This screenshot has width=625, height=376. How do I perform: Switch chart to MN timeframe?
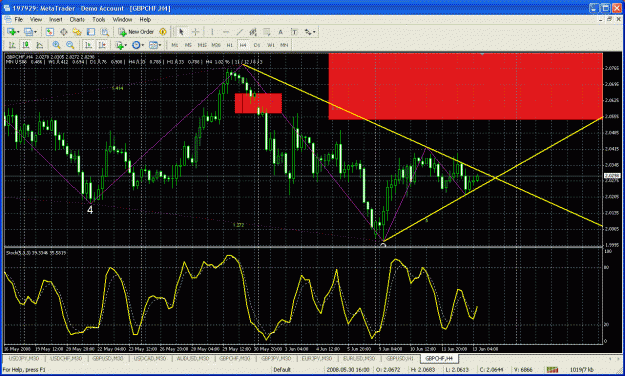pyautogui.click(x=284, y=45)
